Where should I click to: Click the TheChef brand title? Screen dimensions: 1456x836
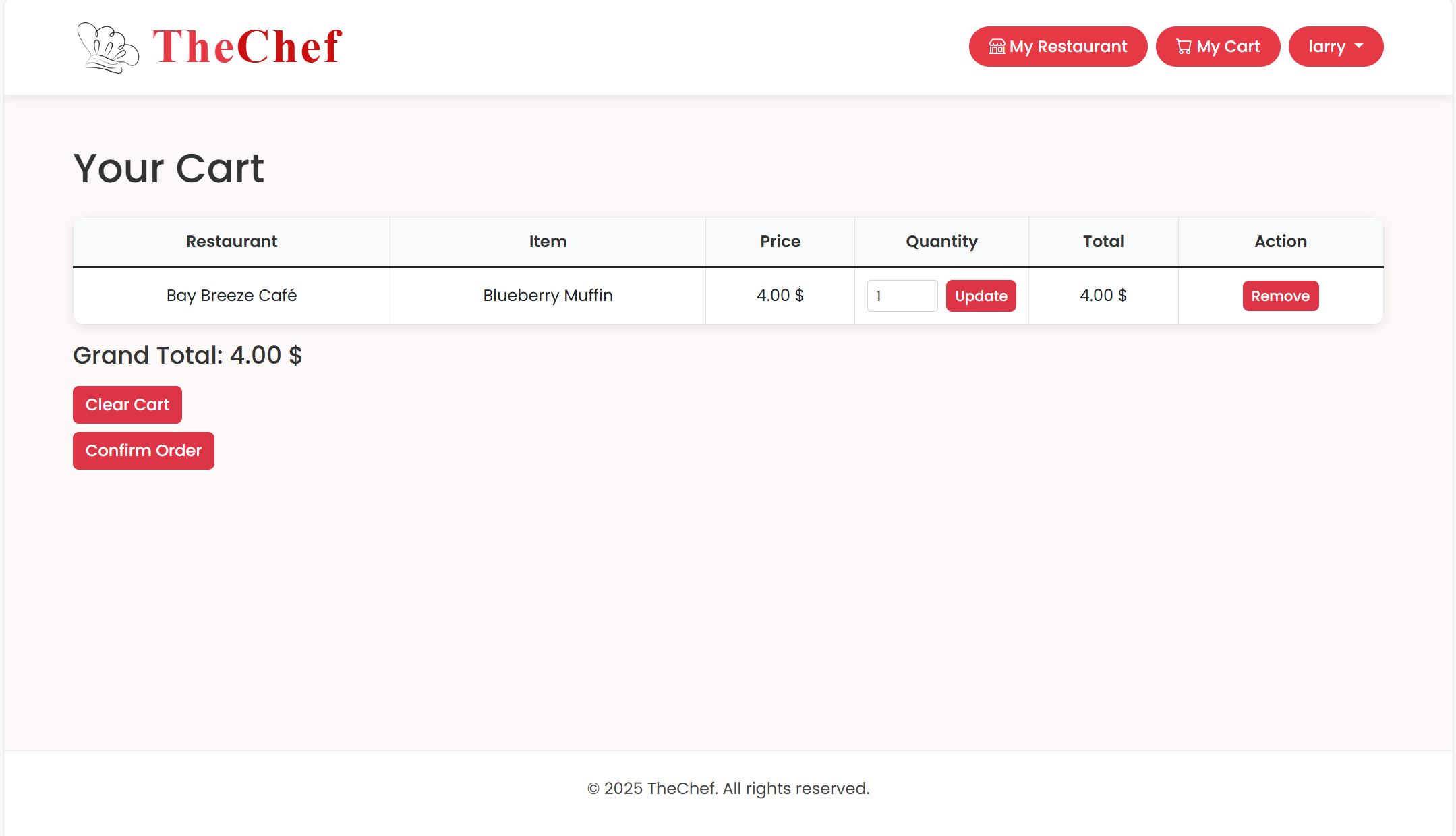(x=247, y=47)
